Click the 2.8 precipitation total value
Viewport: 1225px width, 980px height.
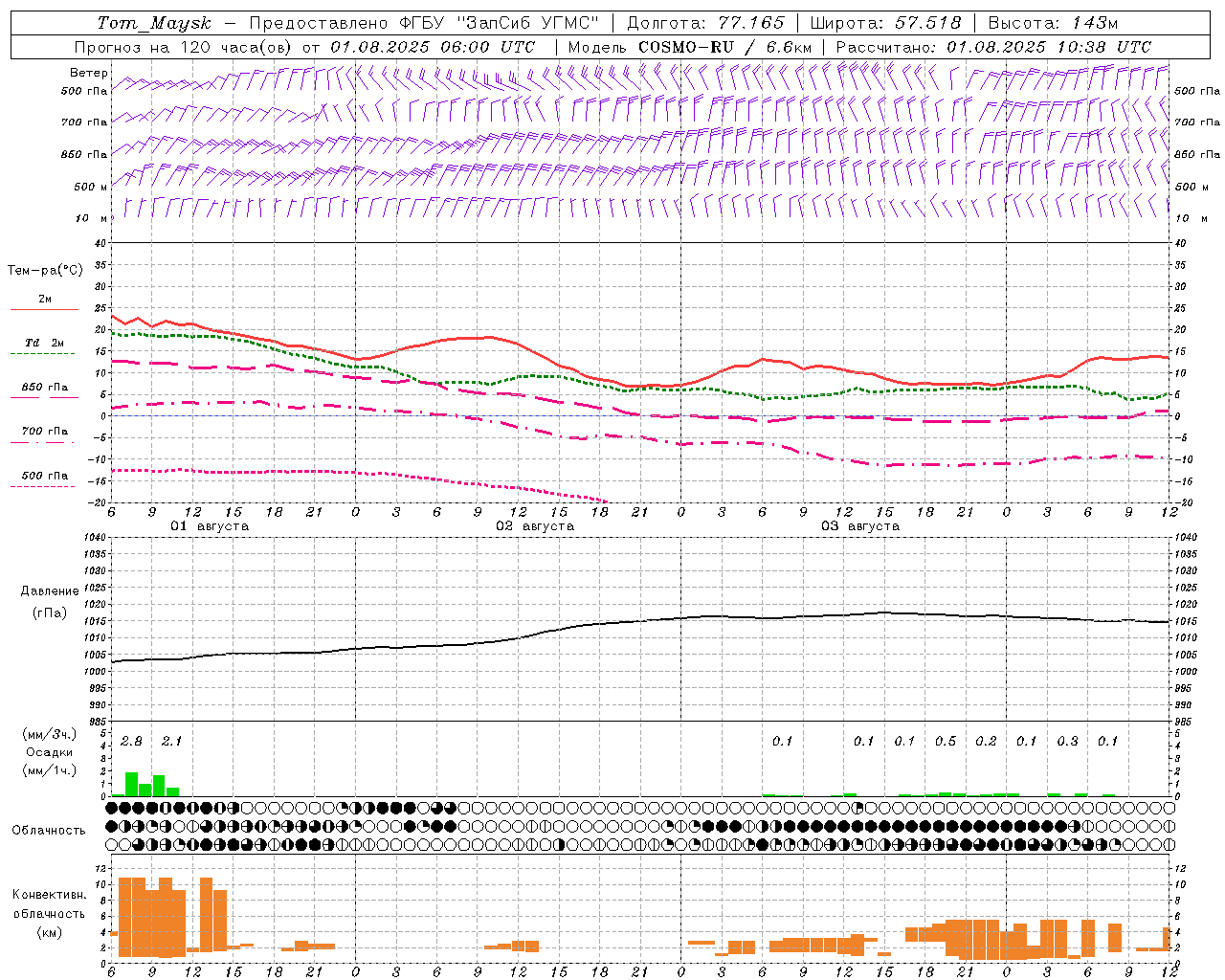click(x=131, y=742)
